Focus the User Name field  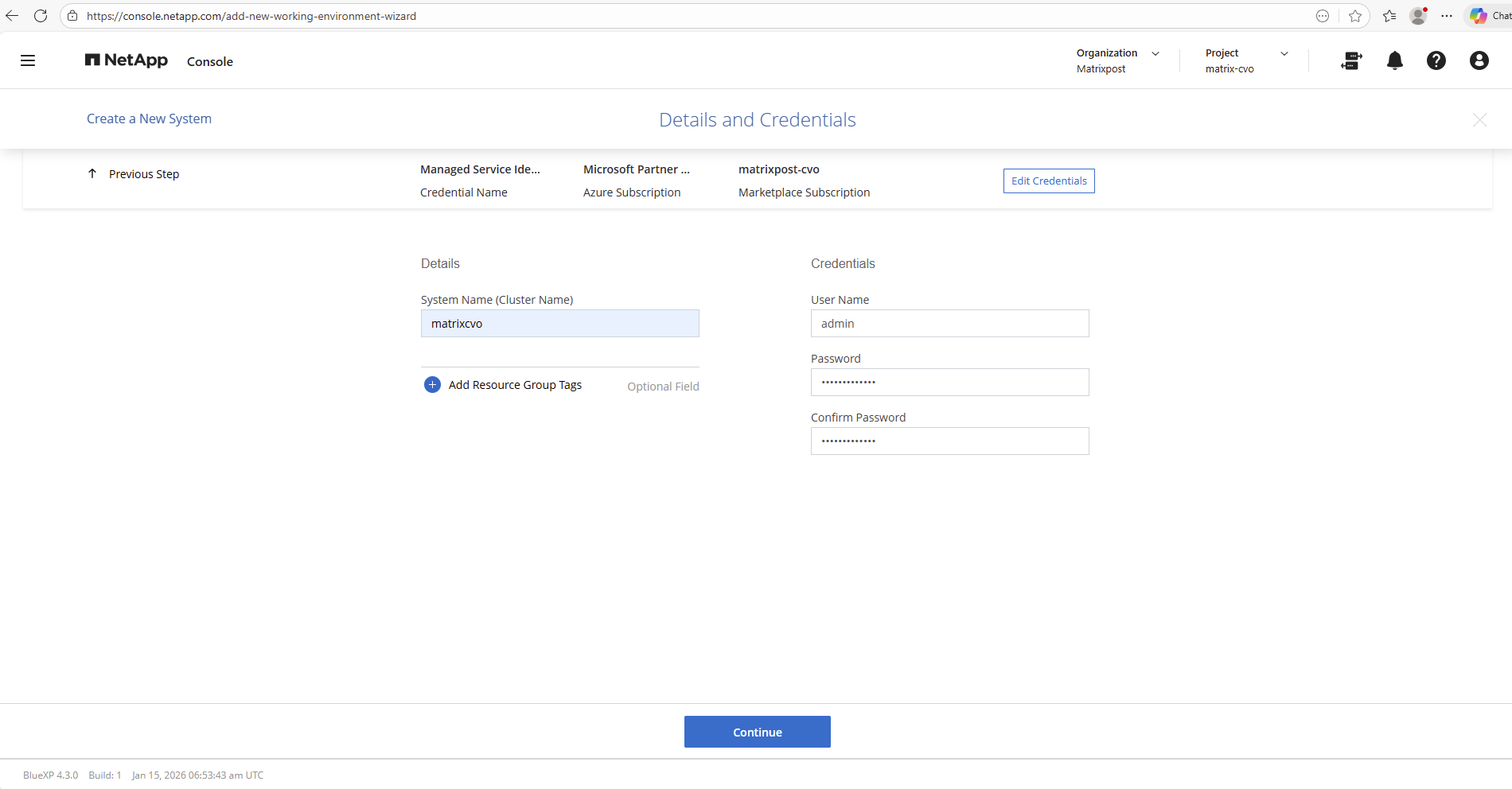949,324
